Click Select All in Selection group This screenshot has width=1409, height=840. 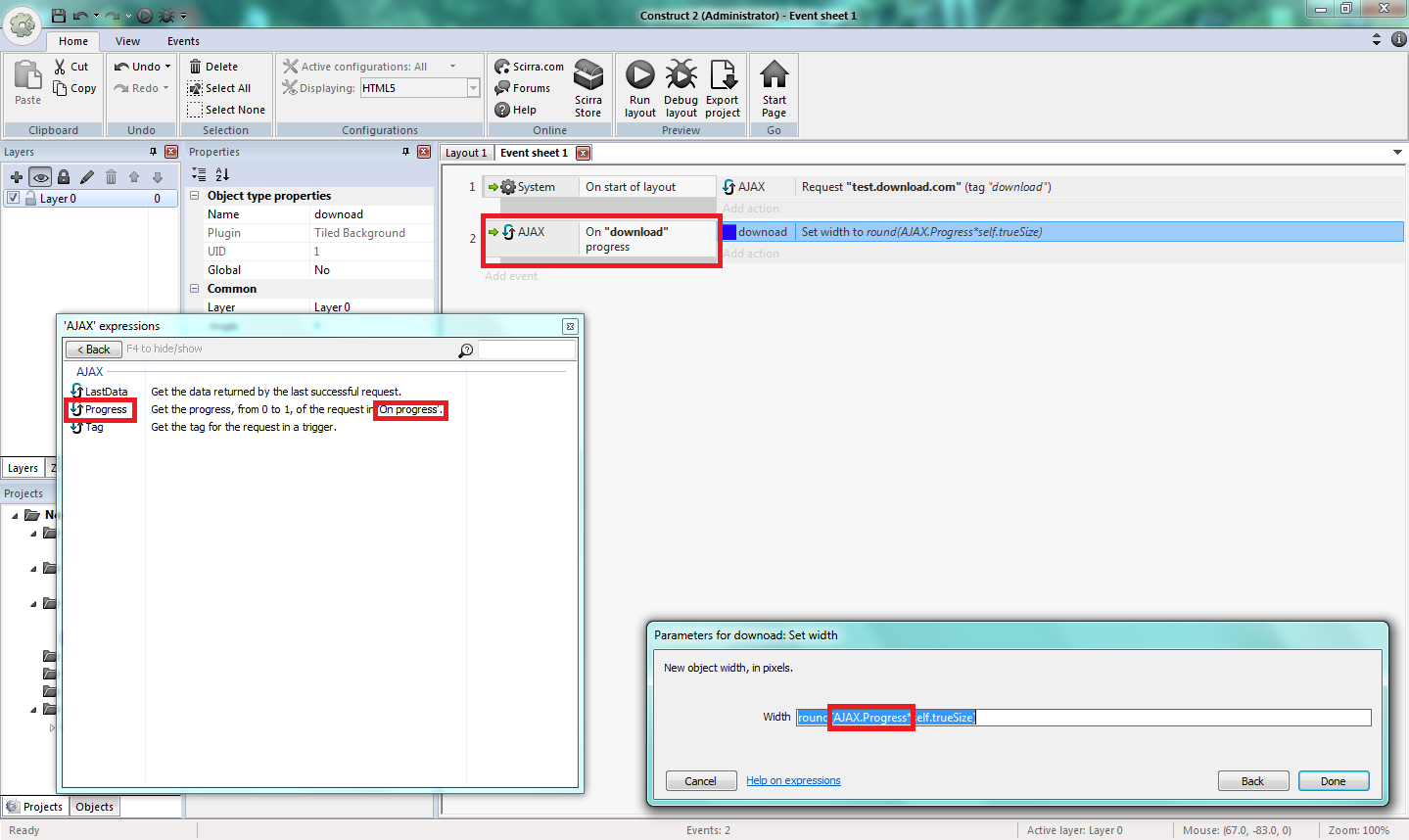219,88
